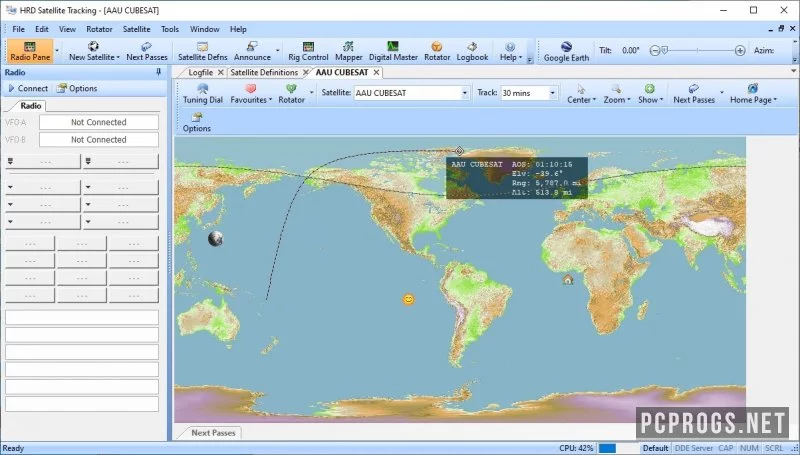Pin the Radio pane
The image size is (800, 455).
point(158,72)
